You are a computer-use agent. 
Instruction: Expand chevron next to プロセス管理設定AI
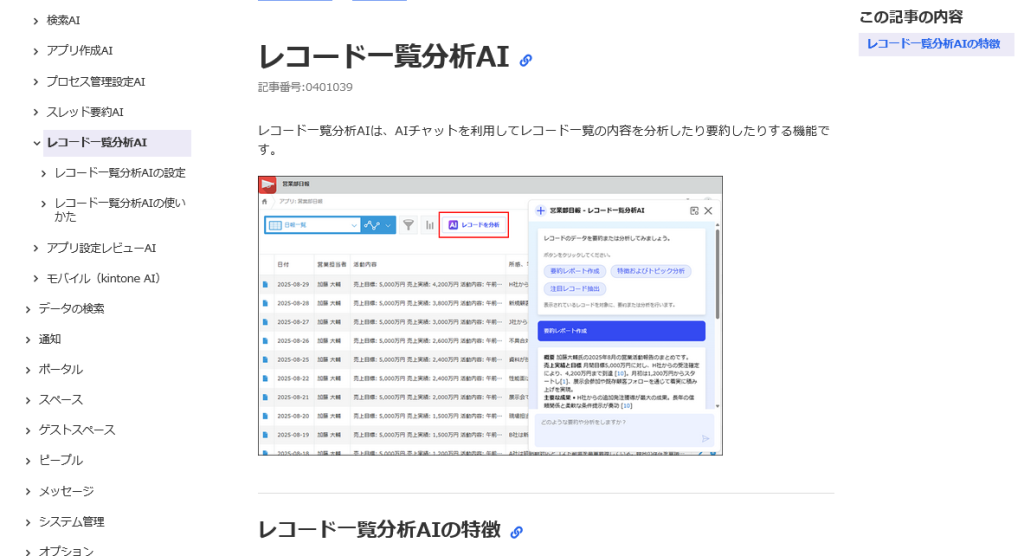(37, 82)
